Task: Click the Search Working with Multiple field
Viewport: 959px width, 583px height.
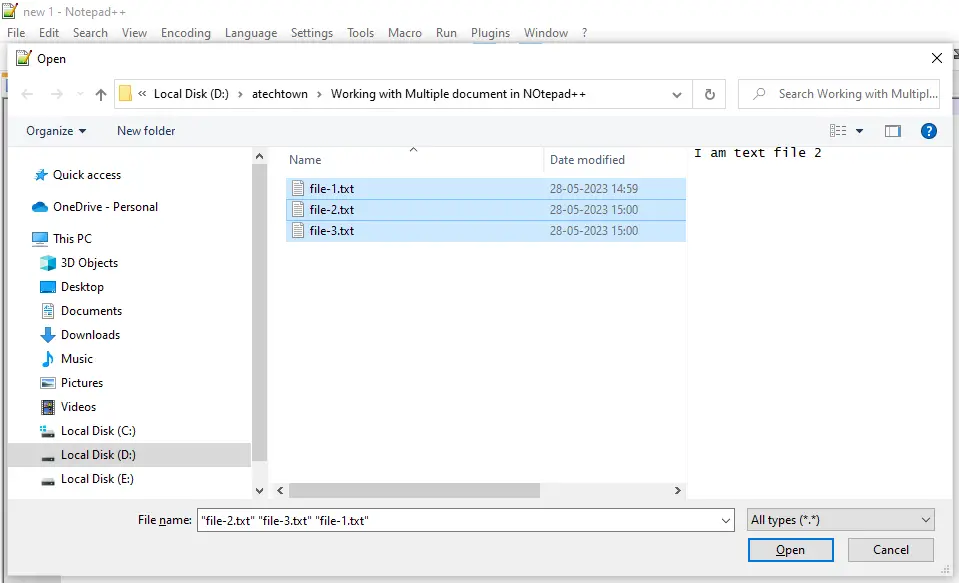Action: (x=839, y=94)
